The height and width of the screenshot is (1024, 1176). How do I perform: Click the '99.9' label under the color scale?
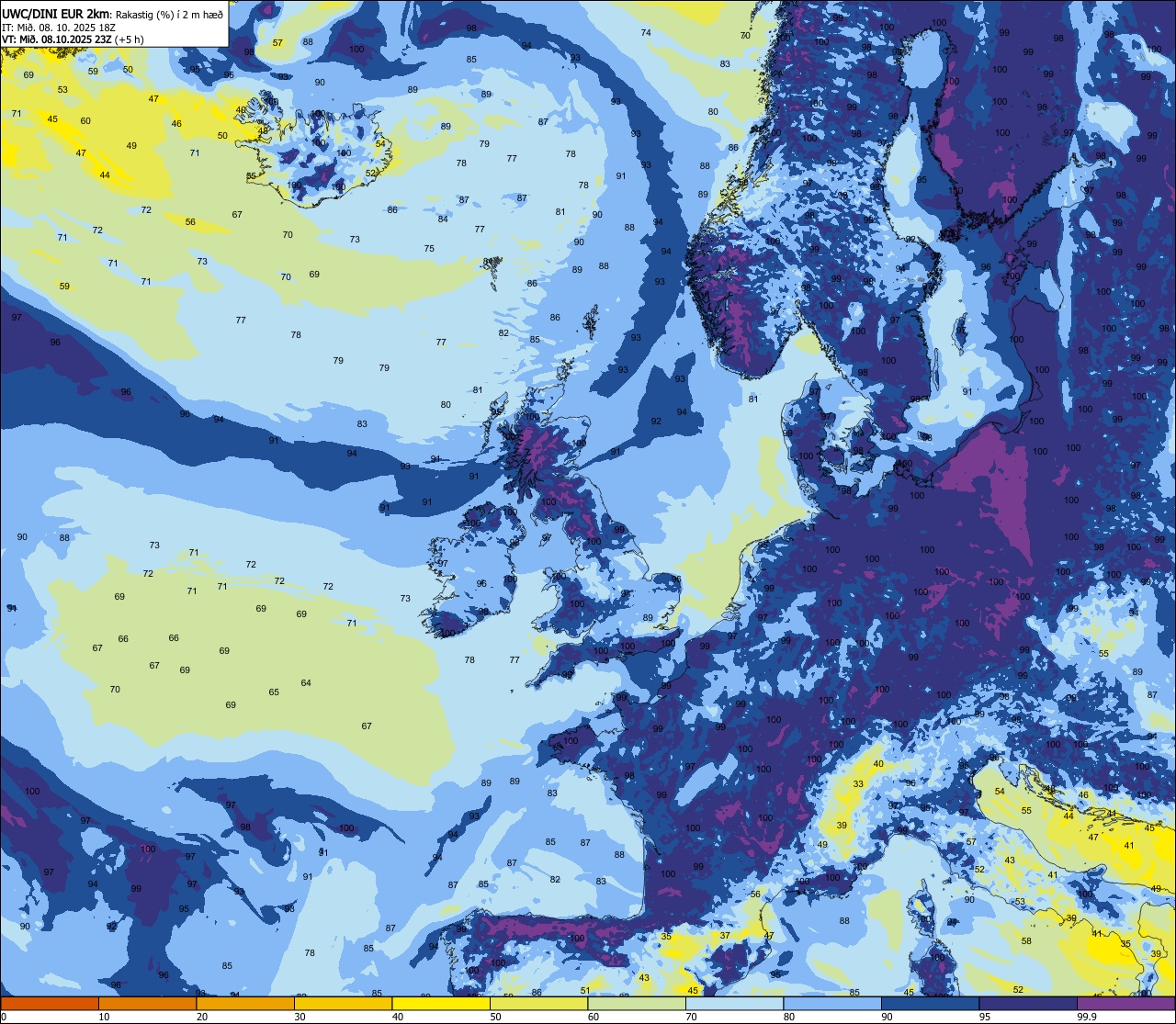pos(1088,1017)
